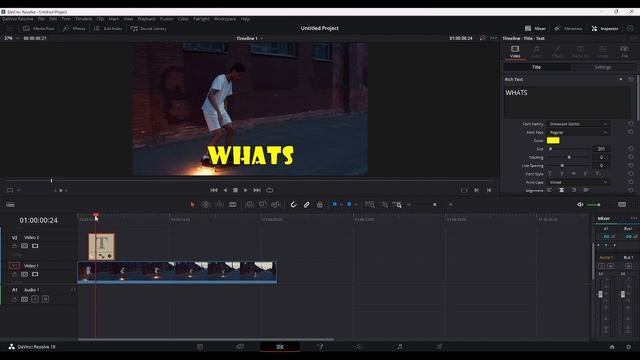This screenshot has height=360, width=640.
Task: Open the blue flag color dropdown
Action: coord(341,204)
